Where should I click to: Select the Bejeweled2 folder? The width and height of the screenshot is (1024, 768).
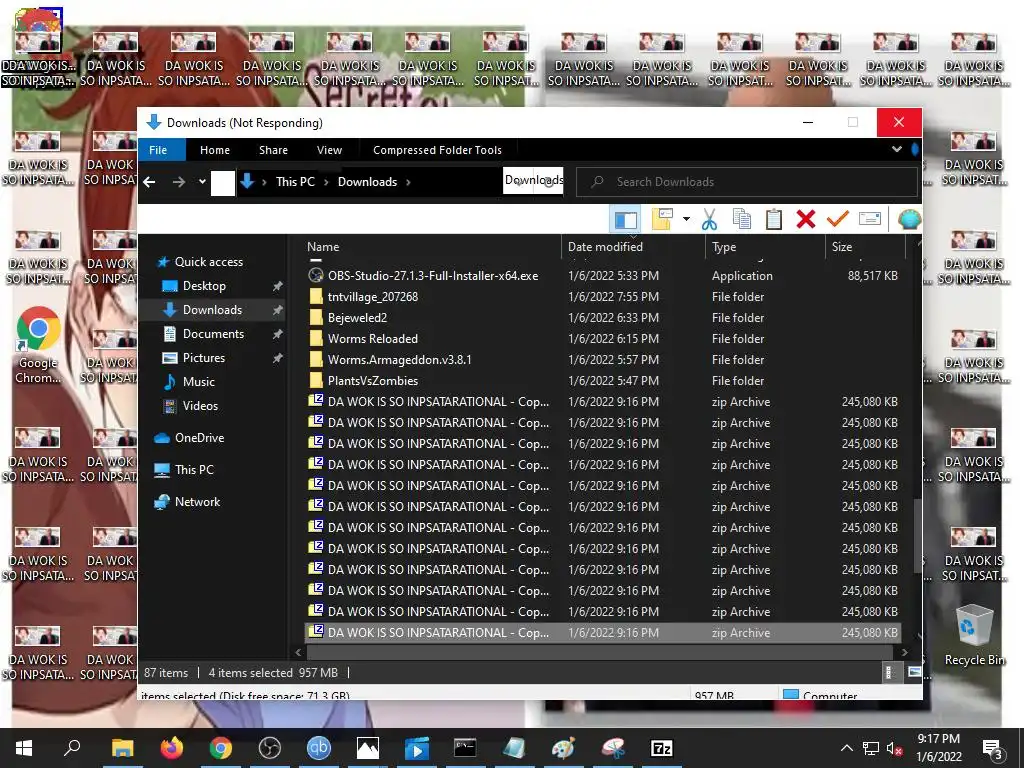pyautogui.click(x=603, y=317)
